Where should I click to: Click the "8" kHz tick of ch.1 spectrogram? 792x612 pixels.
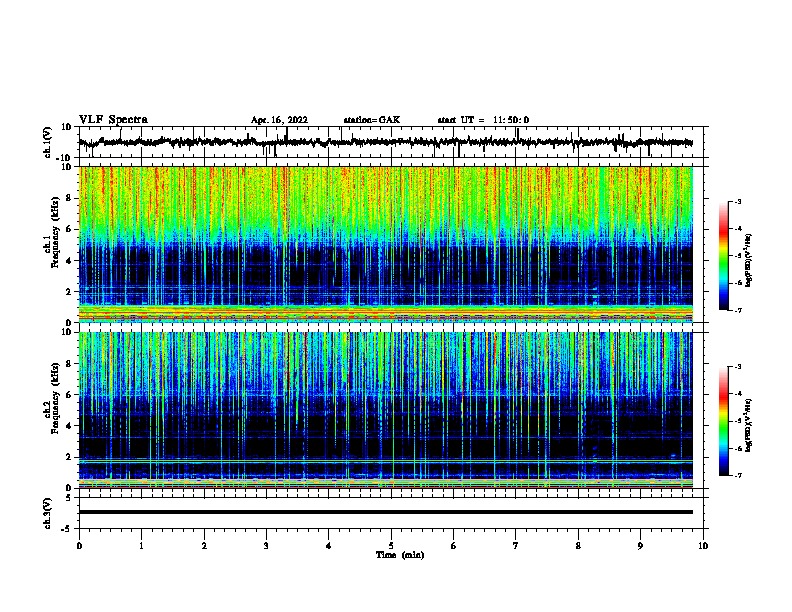pyautogui.click(x=69, y=198)
